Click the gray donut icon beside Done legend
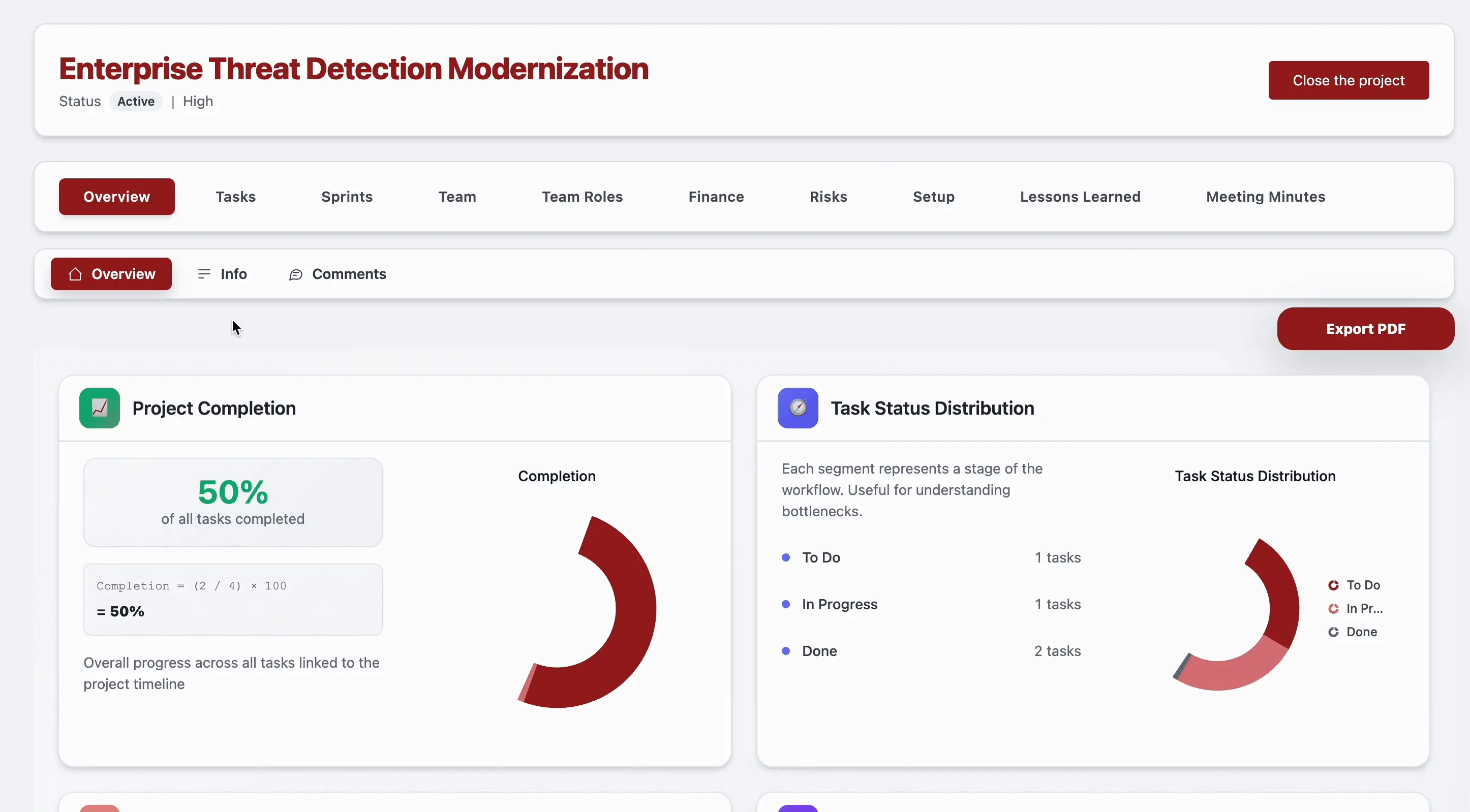 1334,632
